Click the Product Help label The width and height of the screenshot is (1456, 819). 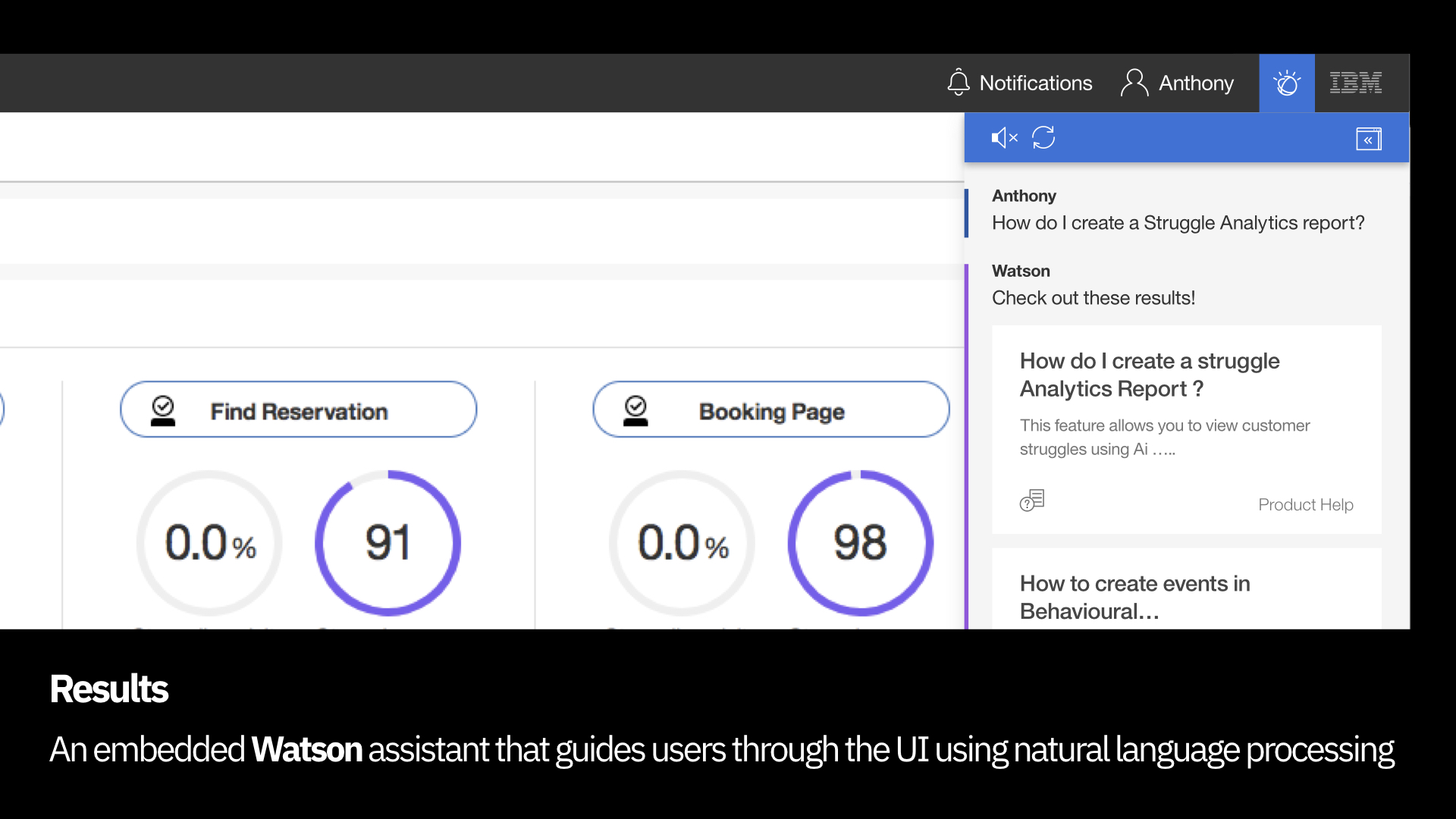pyautogui.click(x=1305, y=504)
